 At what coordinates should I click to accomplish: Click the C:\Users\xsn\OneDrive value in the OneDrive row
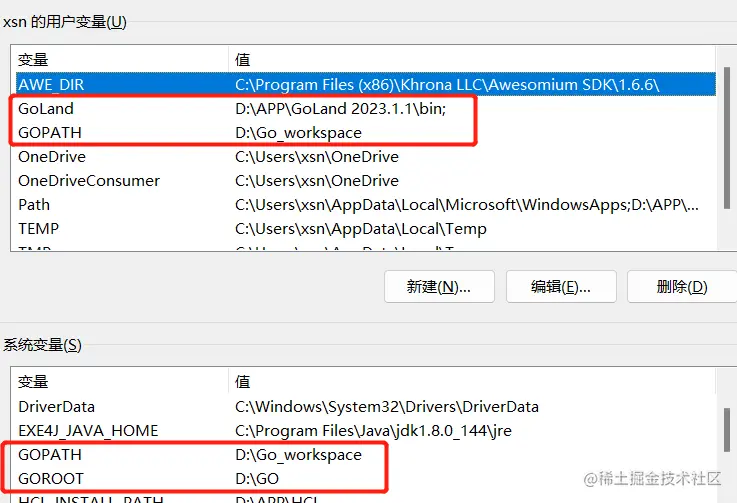317,157
